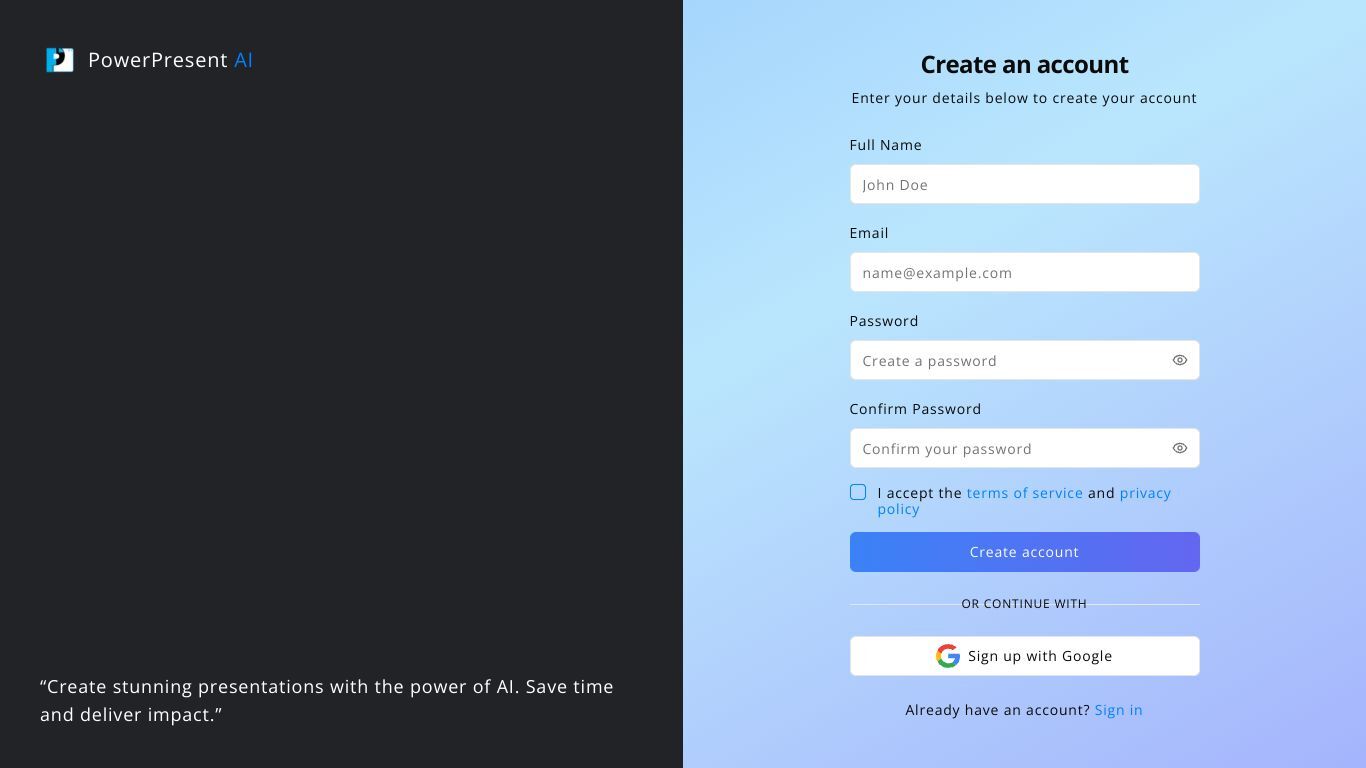Image resolution: width=1366 pixels, height=768 pixels.
Task: Check the accept terms checkbox
Action: tap(858, 492)
